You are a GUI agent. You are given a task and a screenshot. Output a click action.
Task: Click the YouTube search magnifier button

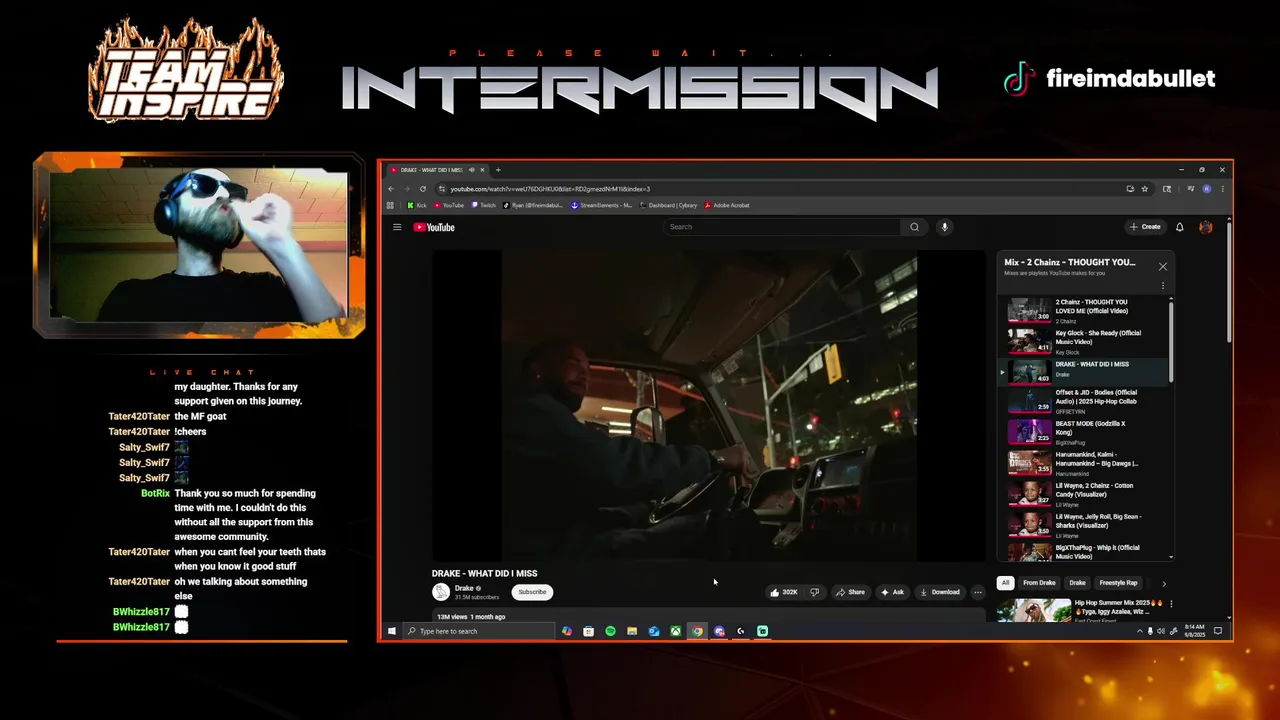(x=914, y=227)
